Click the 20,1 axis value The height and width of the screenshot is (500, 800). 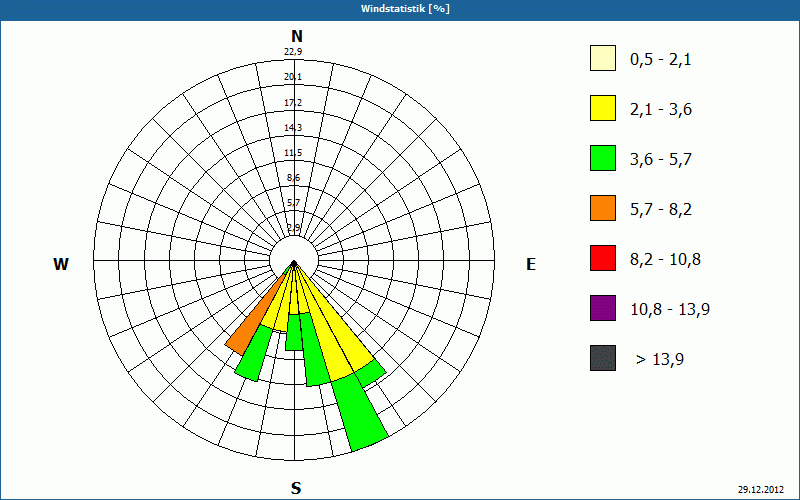293,77
